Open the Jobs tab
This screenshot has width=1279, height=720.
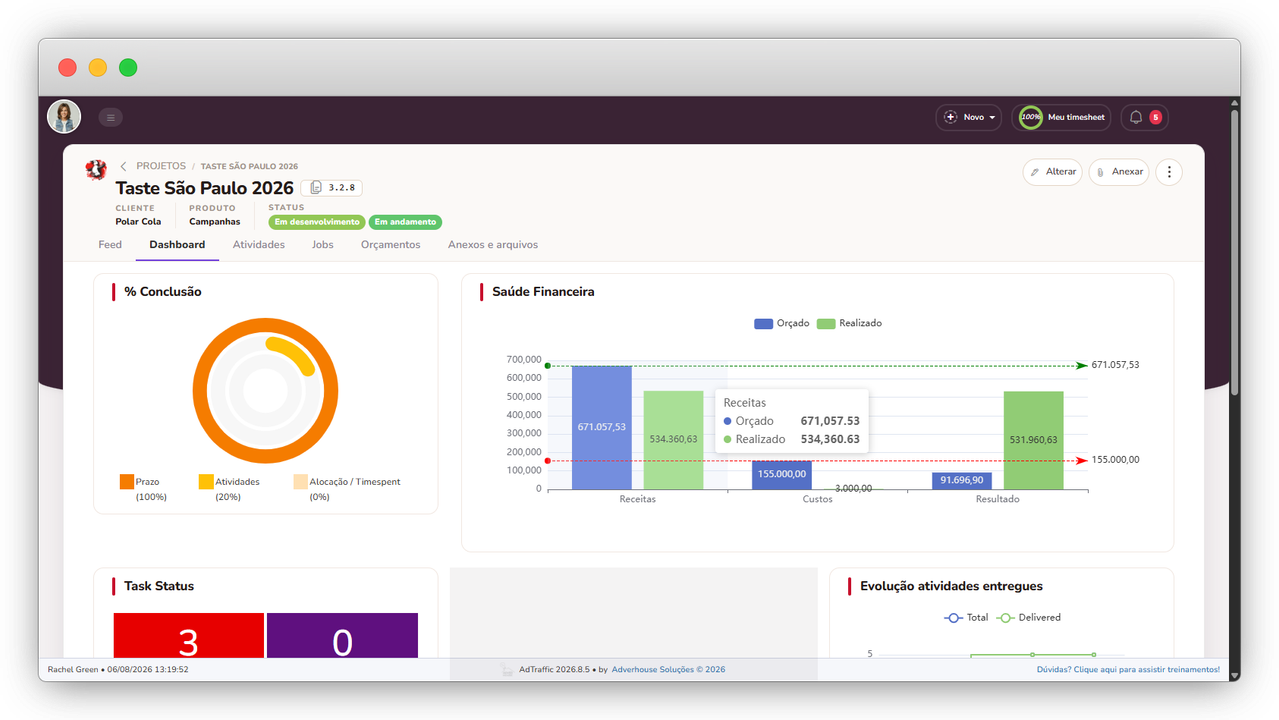[x=322, y=245]
